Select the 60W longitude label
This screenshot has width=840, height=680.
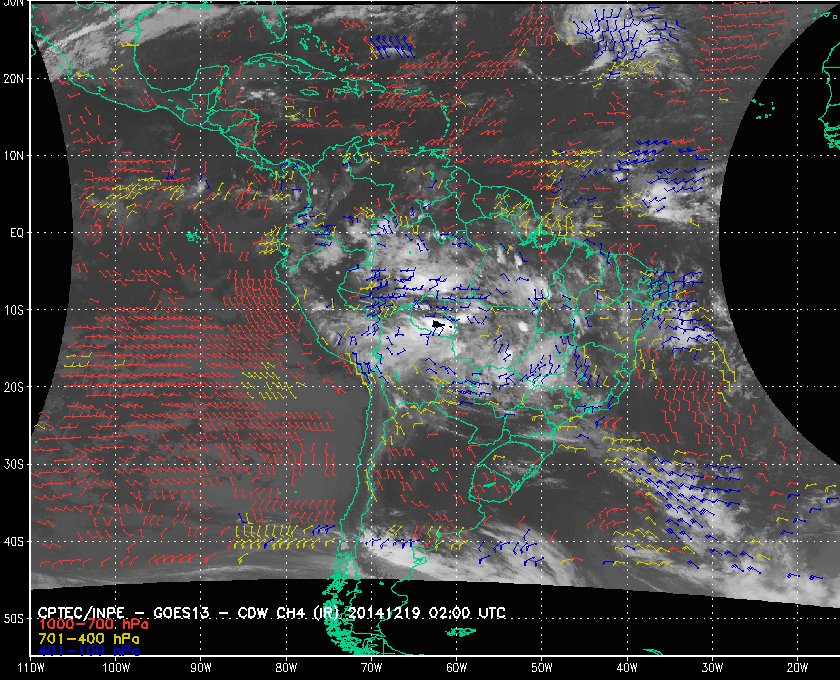456,668
